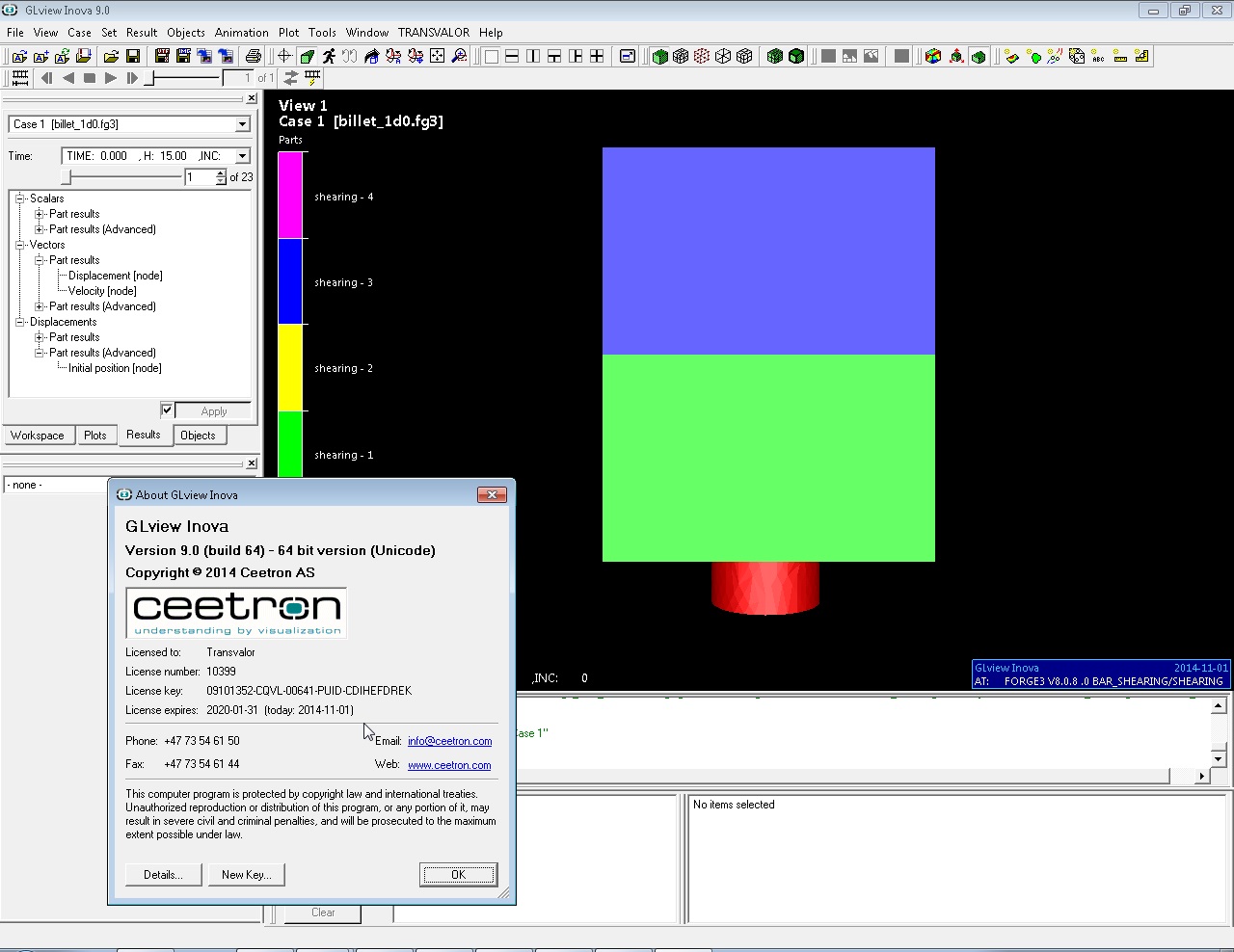This screenshot has width=1234, height=952.
Task: Save using the floppy disk icon
Action: [x=133, y=56]
